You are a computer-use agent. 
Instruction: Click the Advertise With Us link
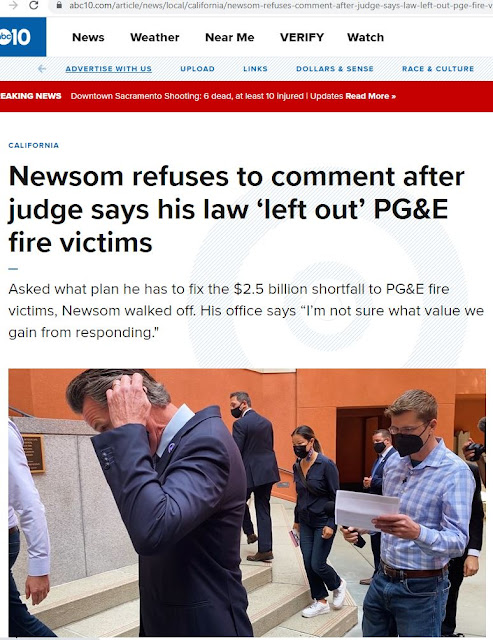pyautogui.click(x=109, y=69)
